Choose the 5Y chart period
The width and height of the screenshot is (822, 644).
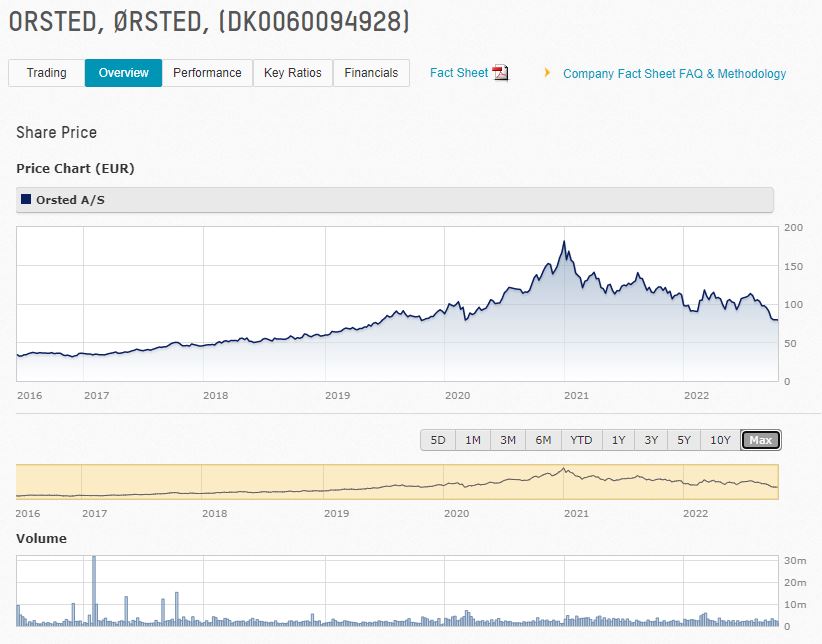click(684, 440)
